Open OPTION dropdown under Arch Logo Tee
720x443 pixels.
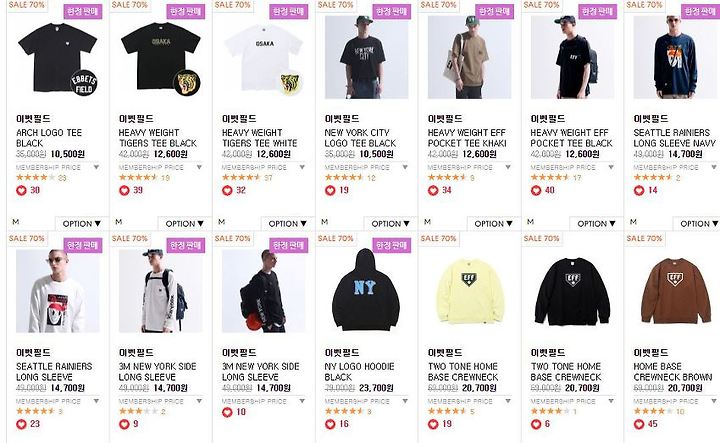81,224
